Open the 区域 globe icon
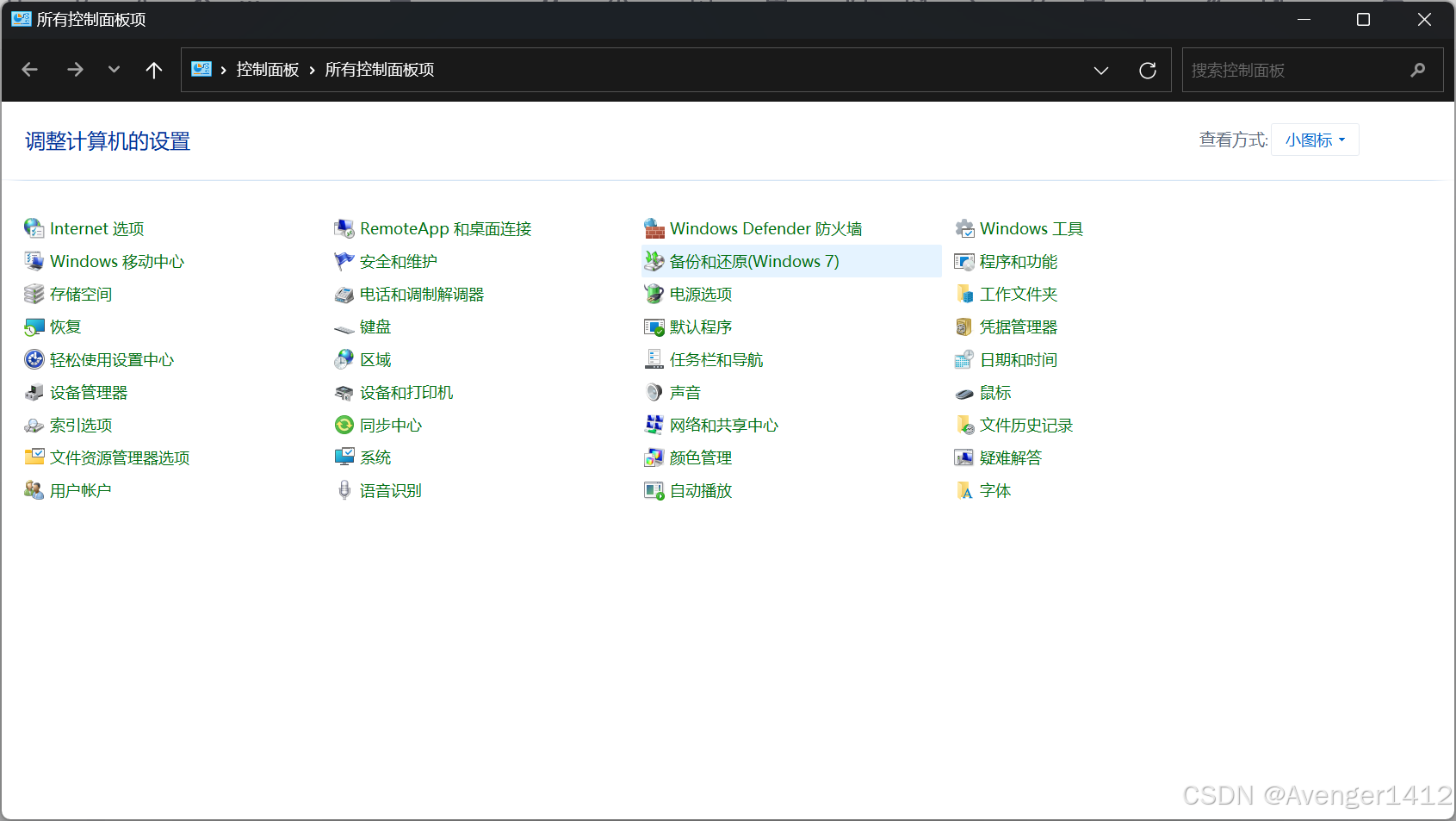 click(x=344, y=359)
